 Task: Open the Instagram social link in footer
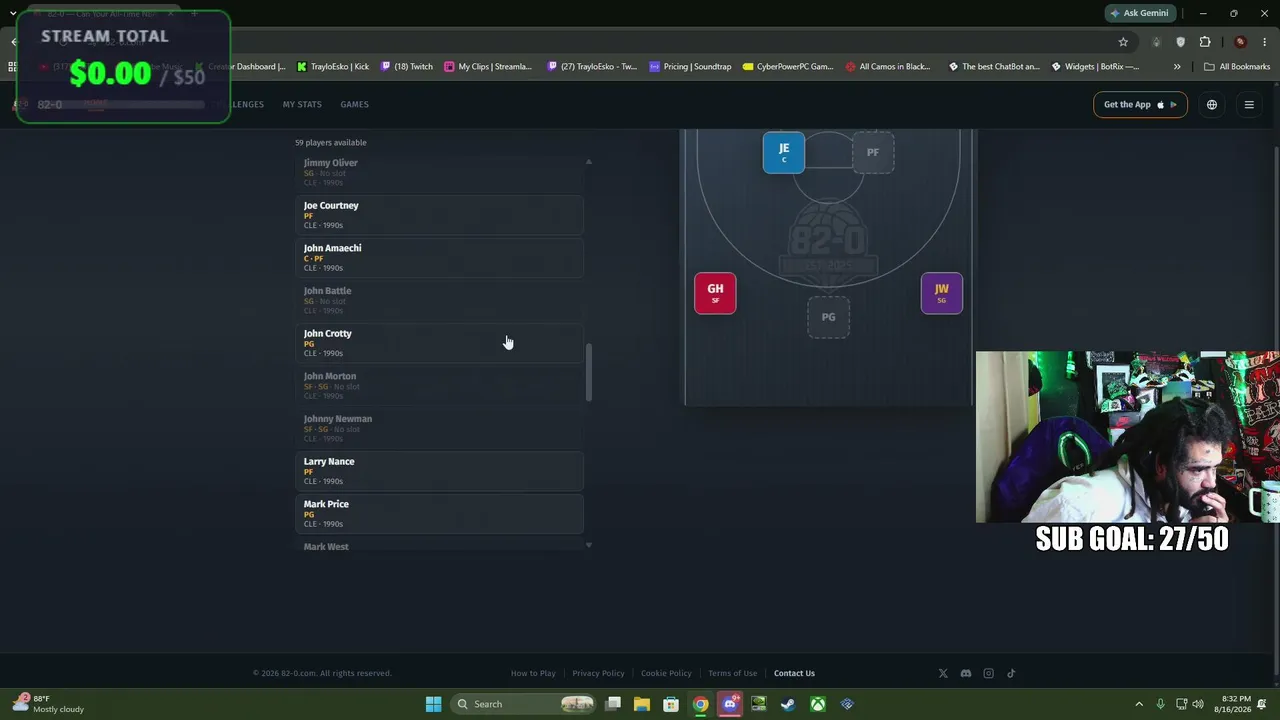988,673
